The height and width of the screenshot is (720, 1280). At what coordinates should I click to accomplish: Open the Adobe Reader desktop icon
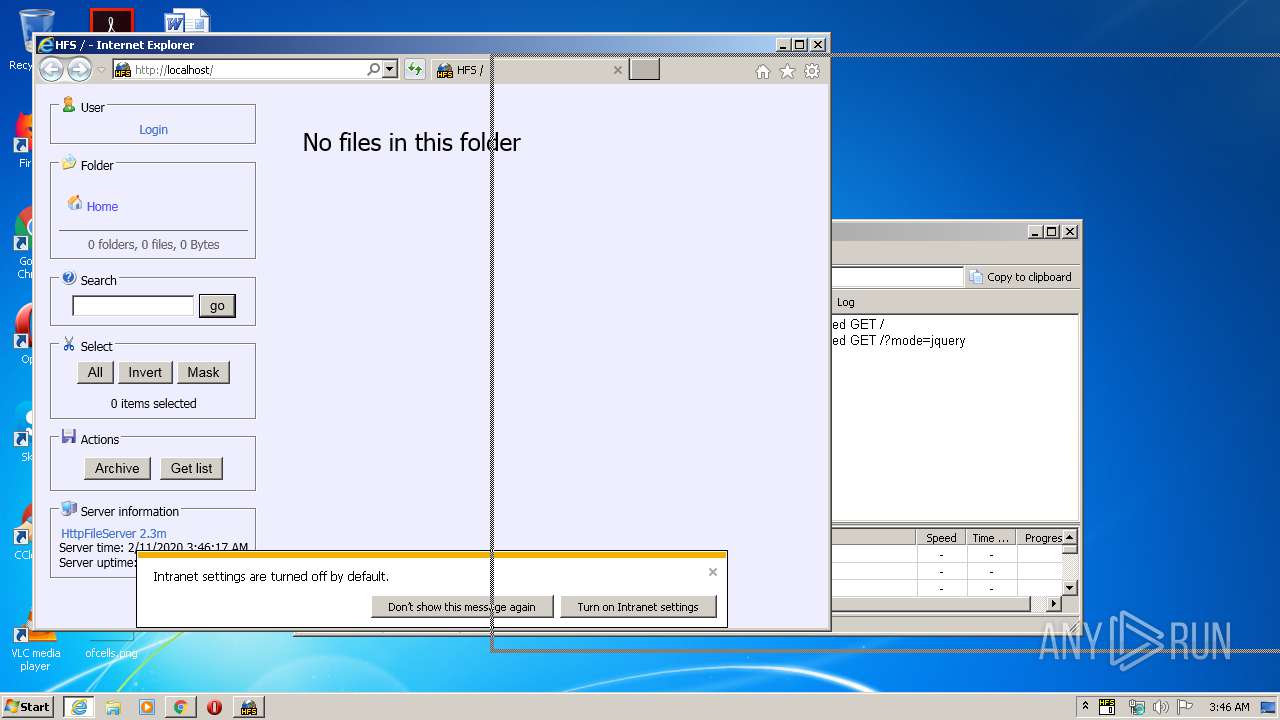pos(111,21)
